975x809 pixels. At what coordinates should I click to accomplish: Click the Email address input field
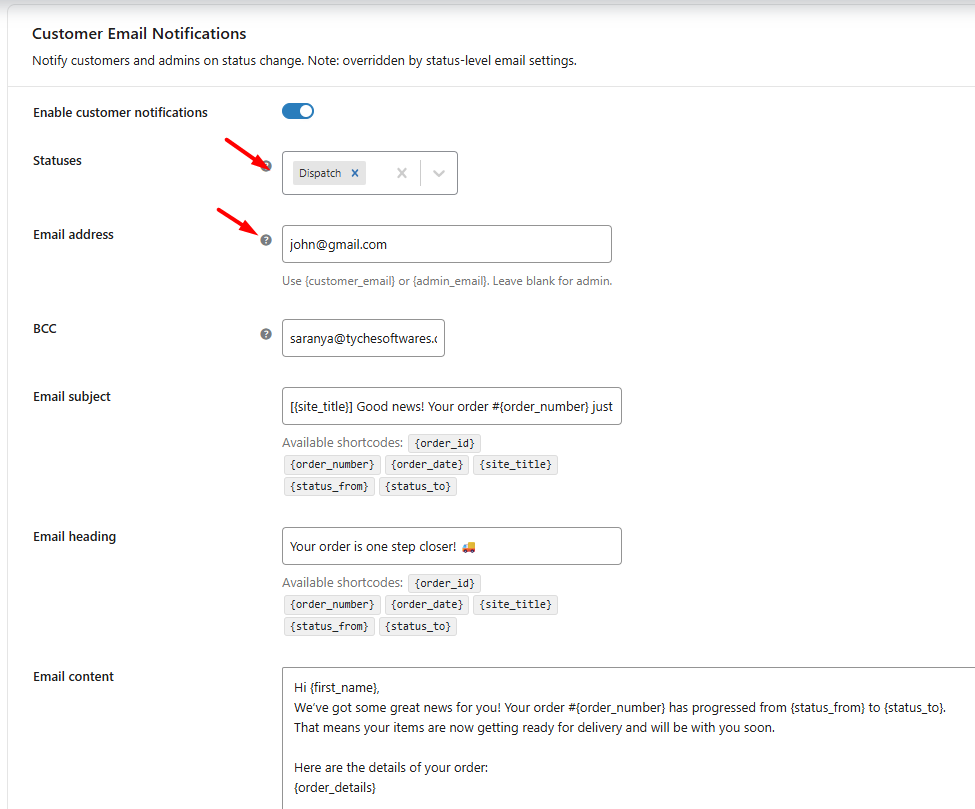point(446,244)
